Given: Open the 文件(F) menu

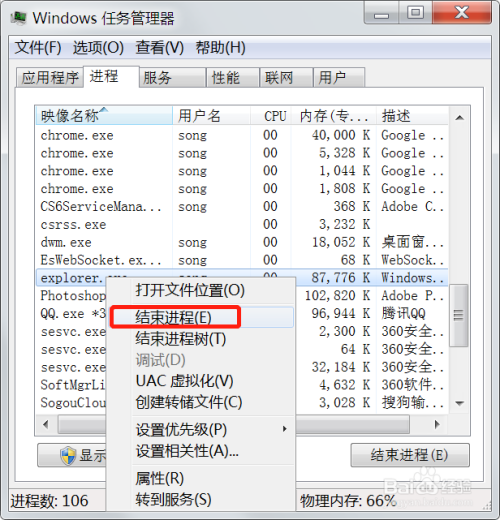Looking at the screenshot, I should 38,47.
